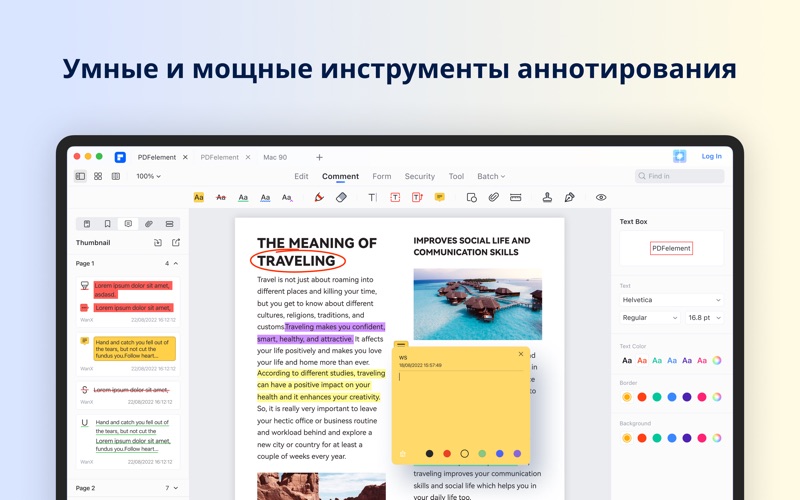Viewport: 800px width, 500px height.
Task: Open the 100% zoom level dropdown
Action: coord(148,176)
